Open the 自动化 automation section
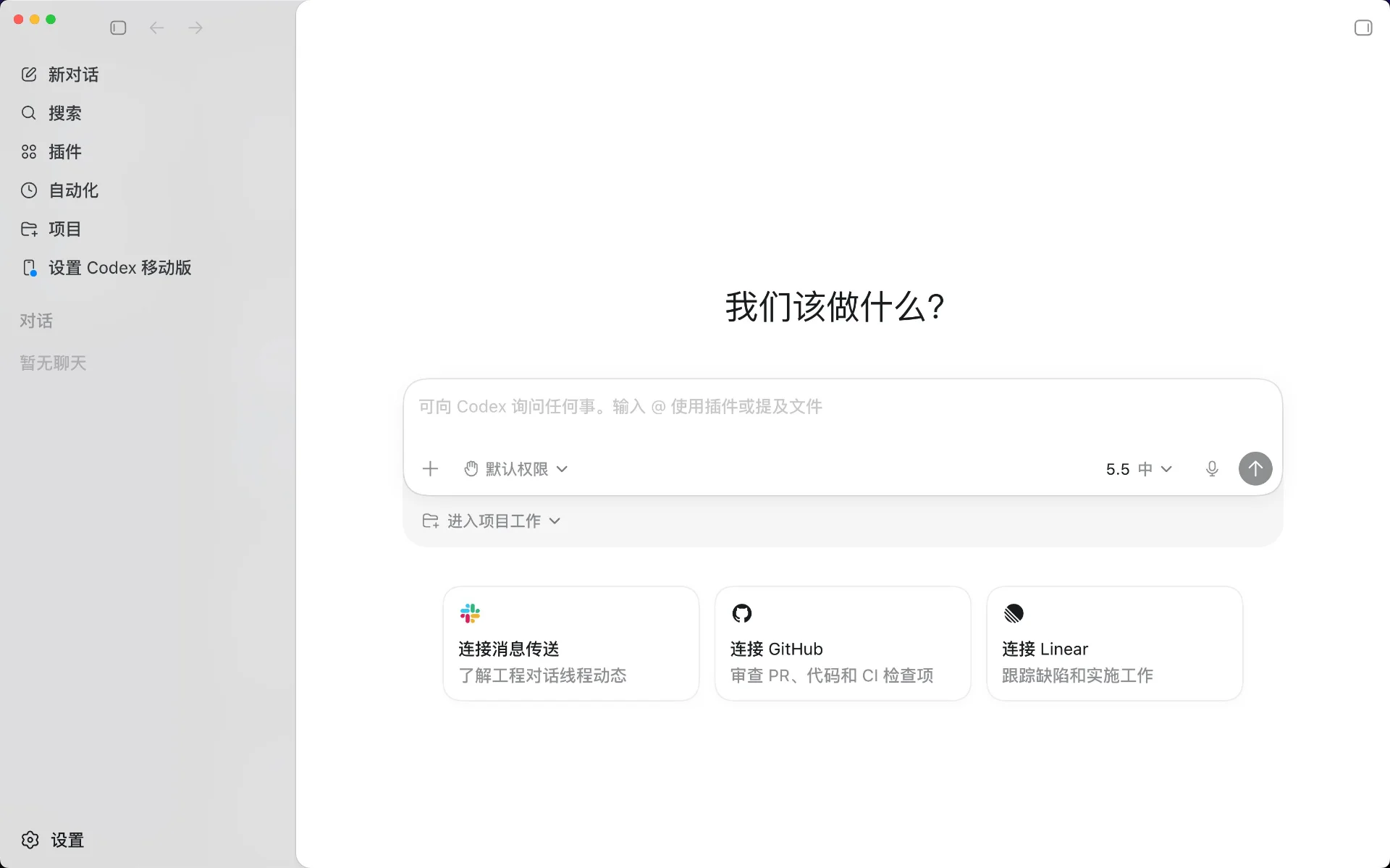Screen dimensions: 1390x868 [x=148, y=190]
